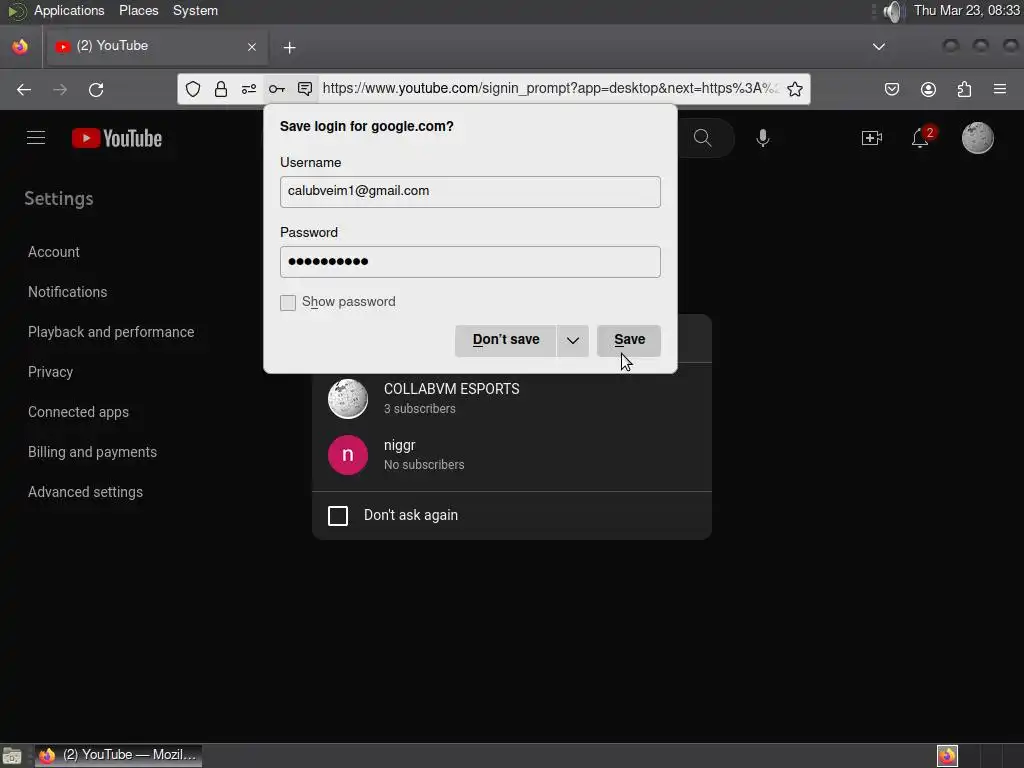Click the forward navigation arrow

click(60, 89)
